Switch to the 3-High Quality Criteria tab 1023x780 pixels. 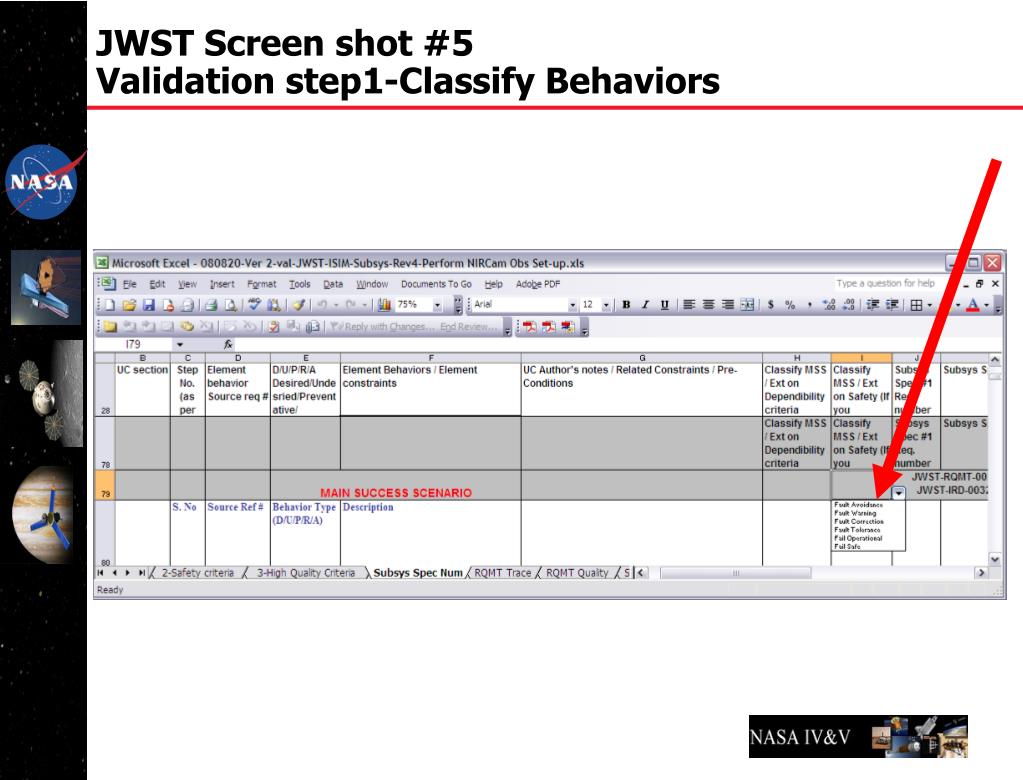tap(306, 573)
